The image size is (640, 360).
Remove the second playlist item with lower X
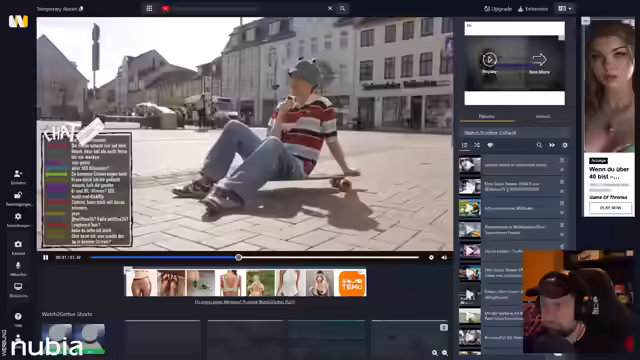[x=562, y=191]
